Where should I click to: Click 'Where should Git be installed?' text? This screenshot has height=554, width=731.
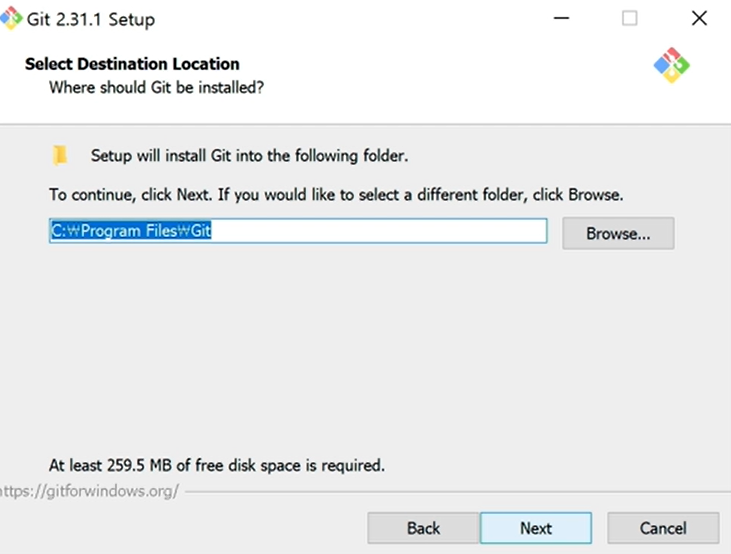coord(157,87)
